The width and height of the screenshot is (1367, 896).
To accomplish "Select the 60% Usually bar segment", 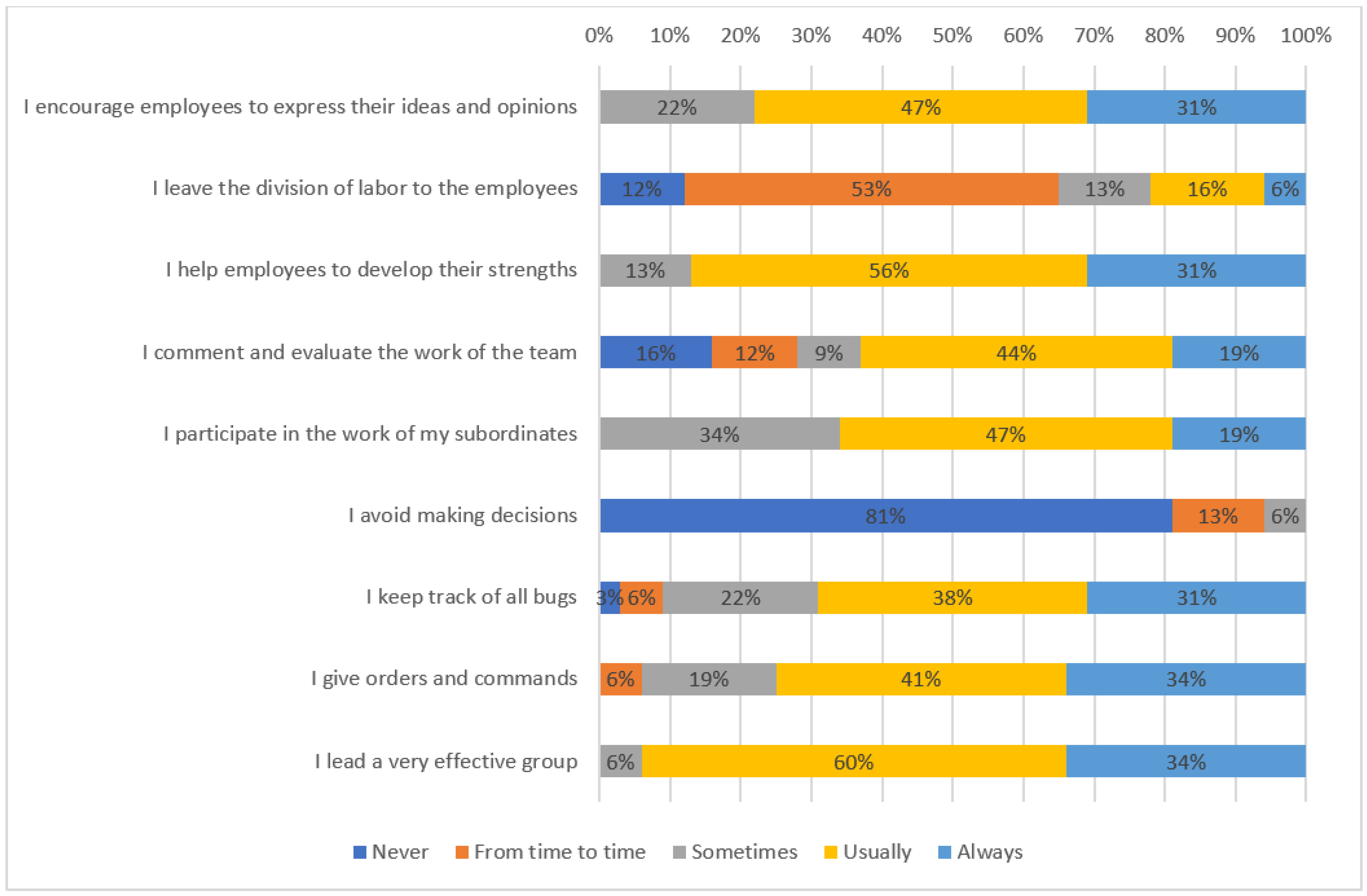I will pyautogui.click(x=854, y=761).
